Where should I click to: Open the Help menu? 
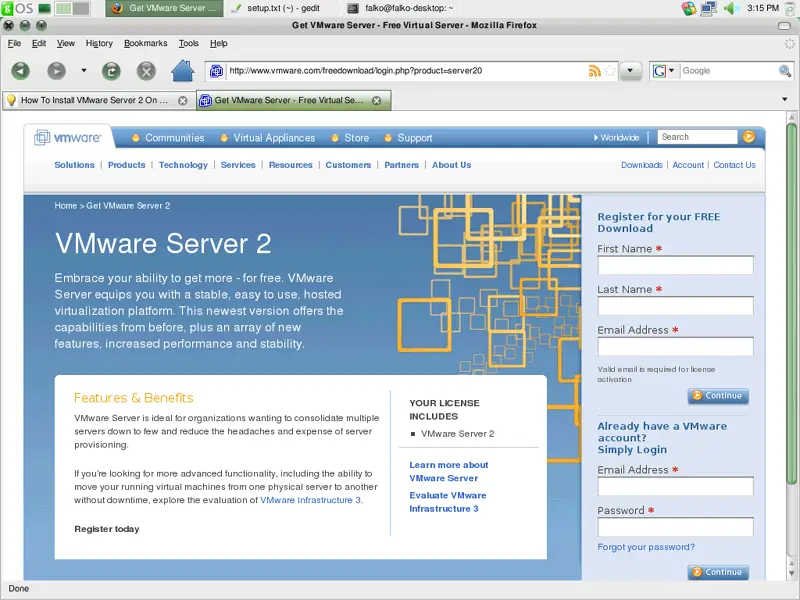(218, 43)
